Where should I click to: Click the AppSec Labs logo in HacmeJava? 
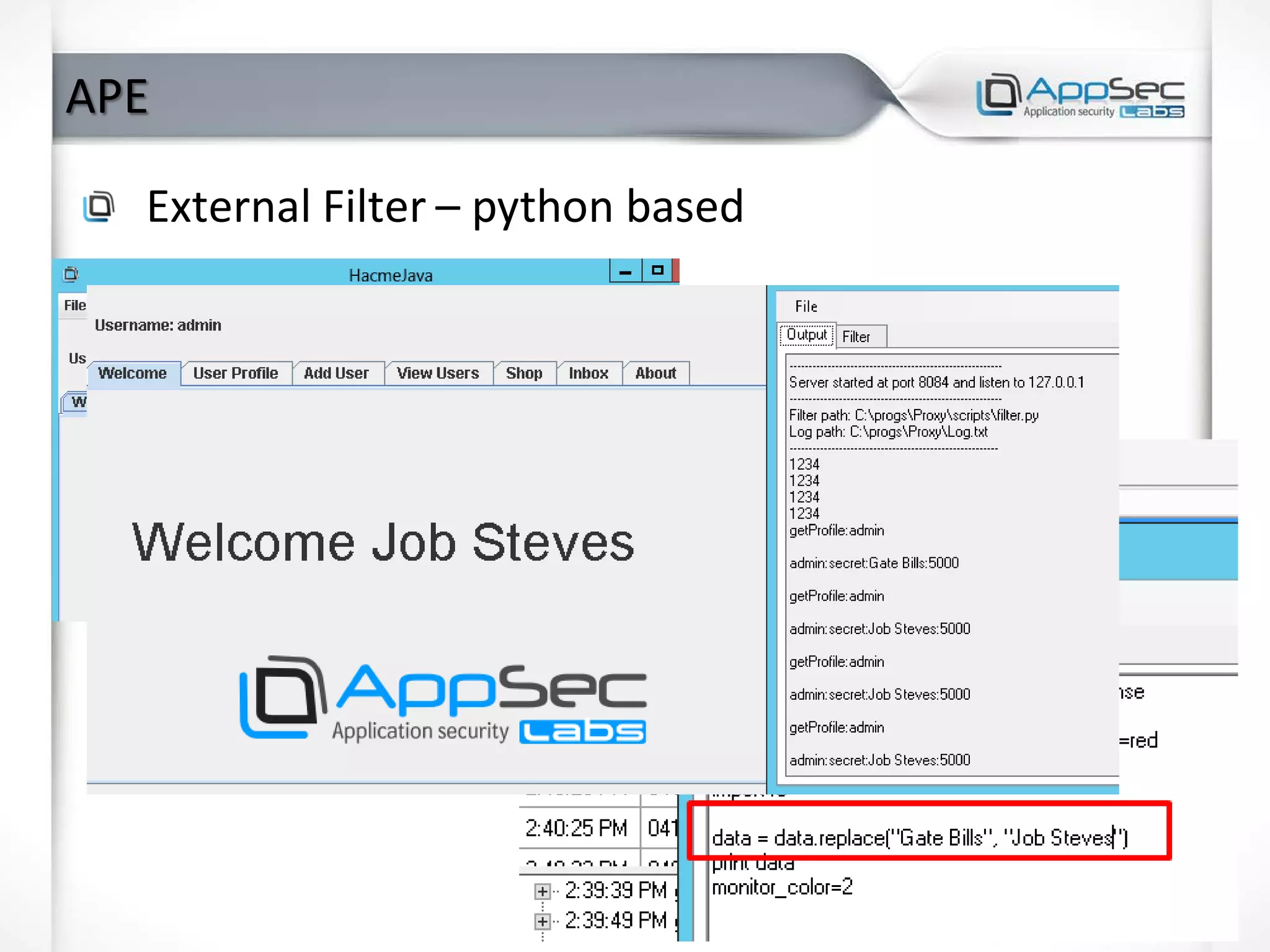443,700
